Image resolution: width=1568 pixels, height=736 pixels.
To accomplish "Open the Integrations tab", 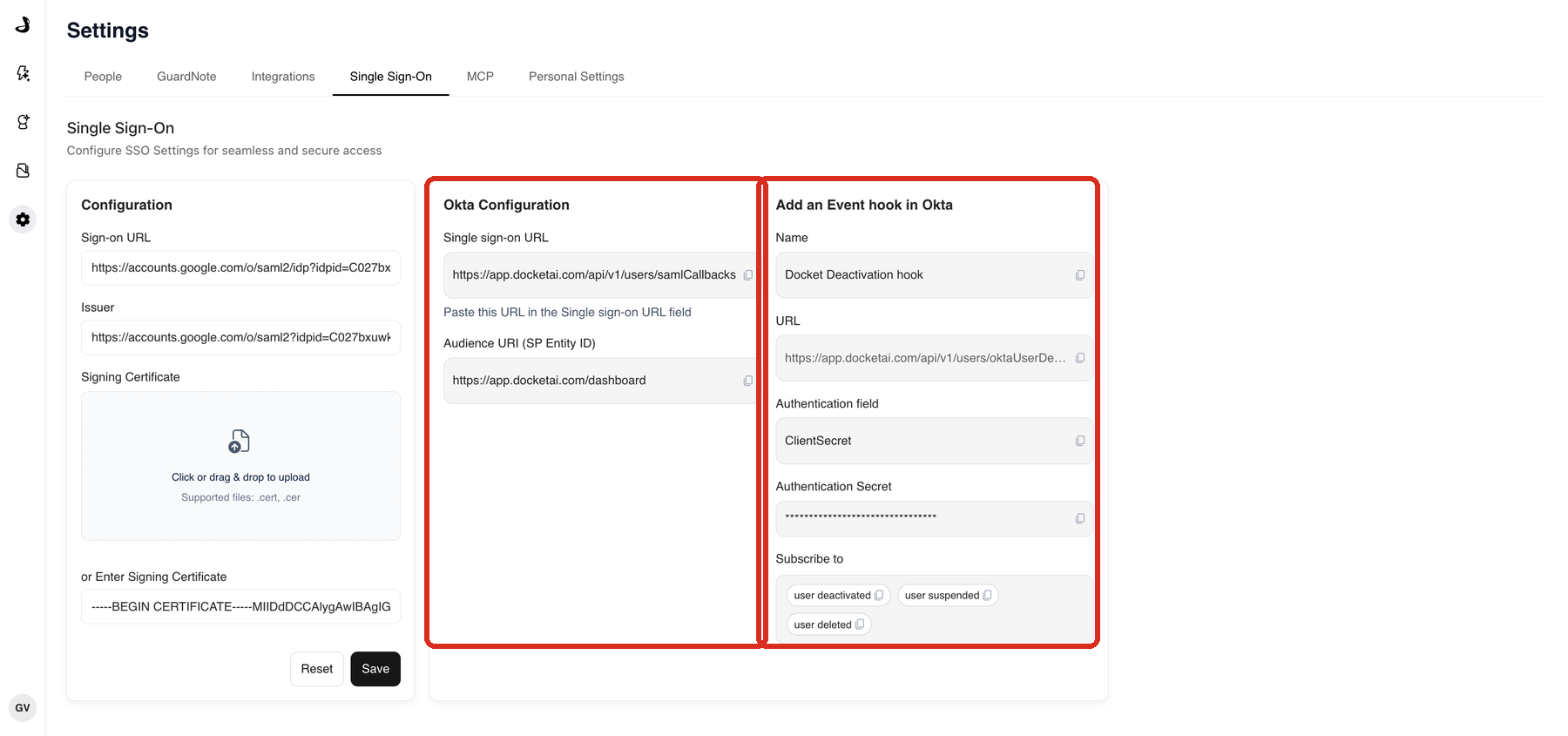I will coord(283,77).
